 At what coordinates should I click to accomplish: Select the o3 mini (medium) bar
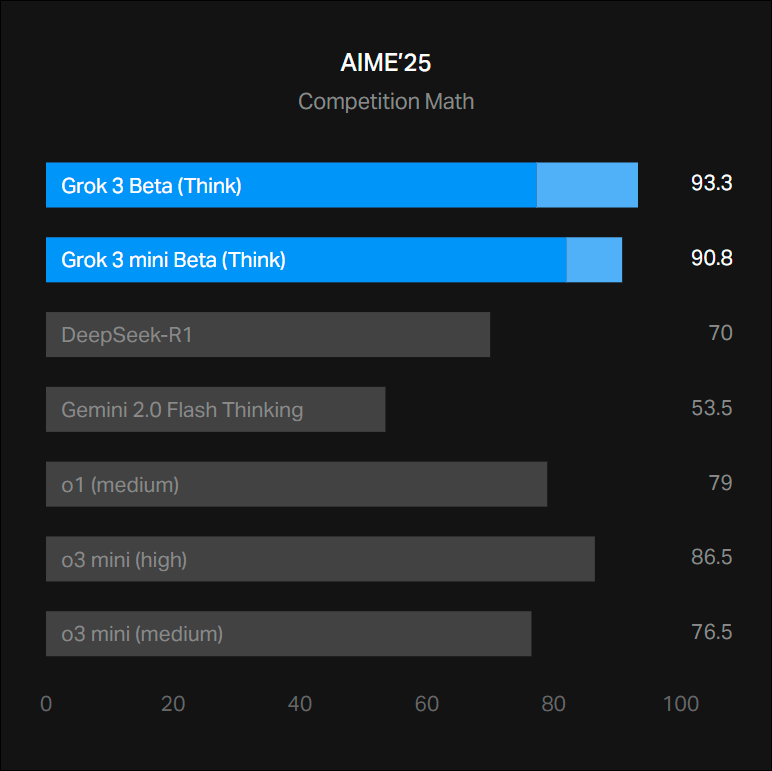click(288, 634)
